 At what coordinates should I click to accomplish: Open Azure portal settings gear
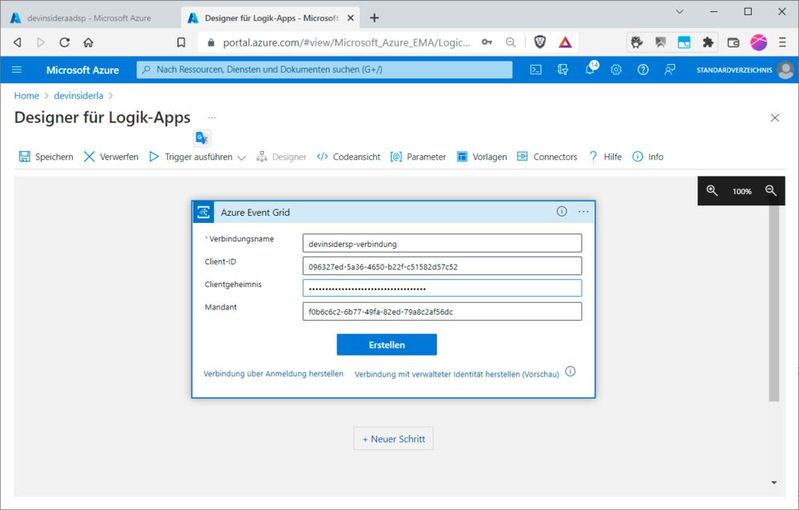tap(616, 70)
